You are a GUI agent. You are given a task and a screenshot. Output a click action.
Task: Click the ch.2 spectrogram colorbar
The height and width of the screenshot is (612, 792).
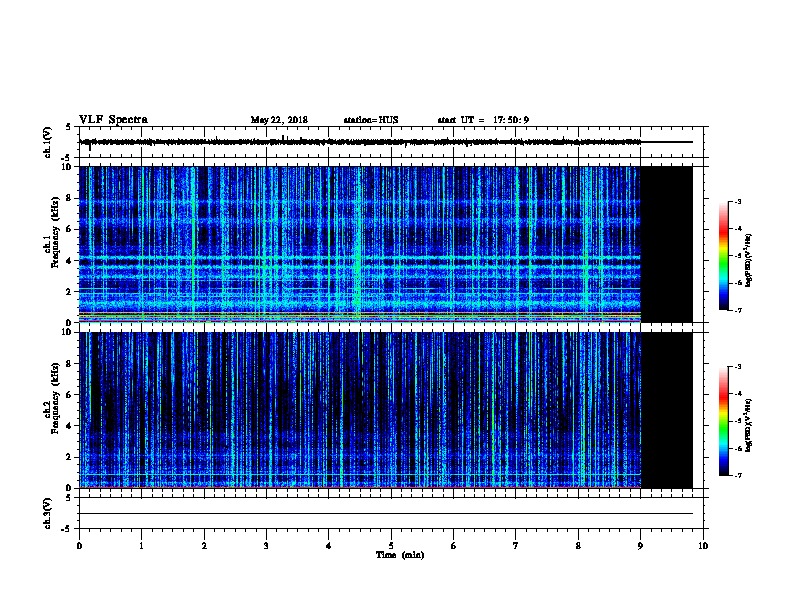[723, 421]
